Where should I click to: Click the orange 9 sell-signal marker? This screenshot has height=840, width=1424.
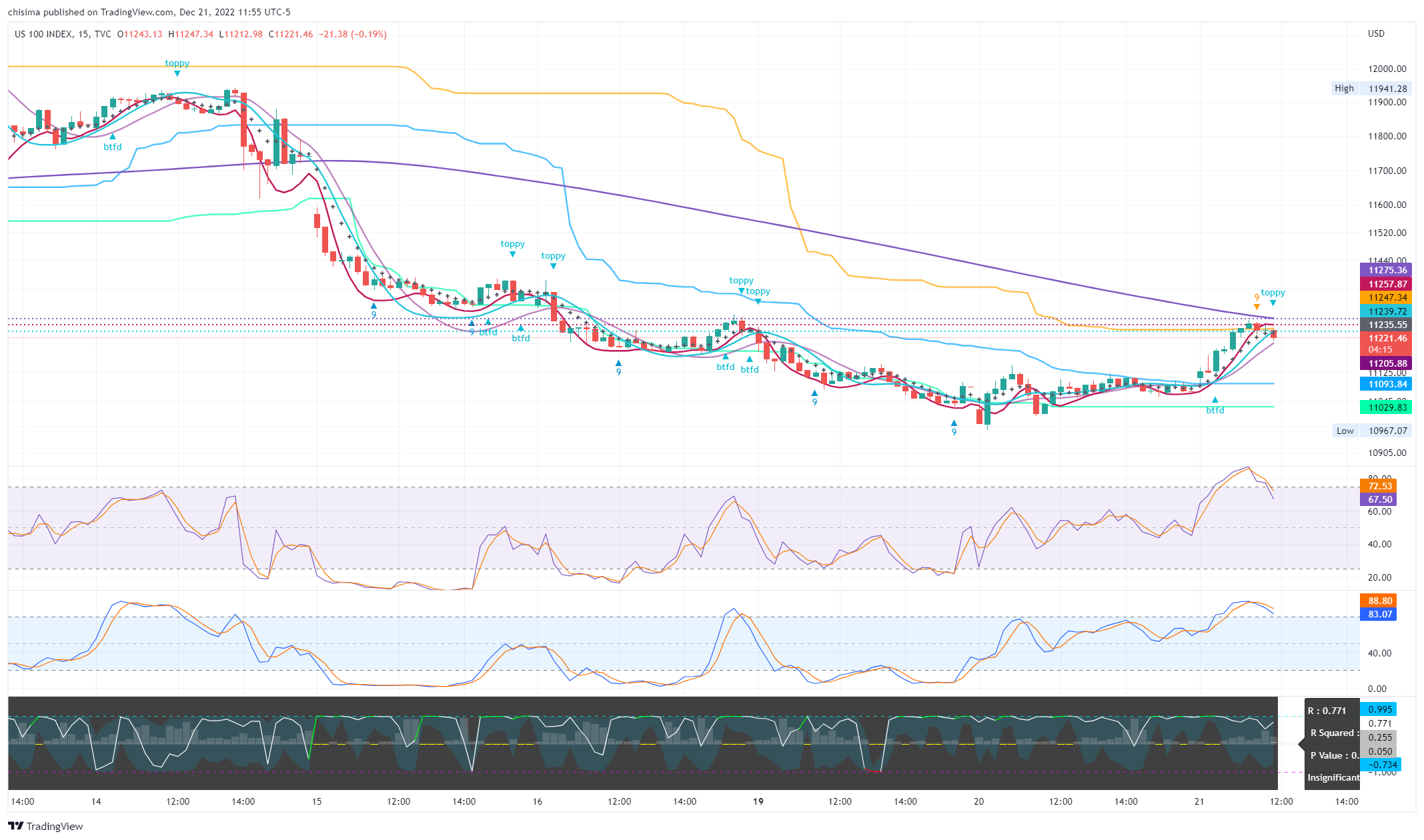coord(1257,298)
